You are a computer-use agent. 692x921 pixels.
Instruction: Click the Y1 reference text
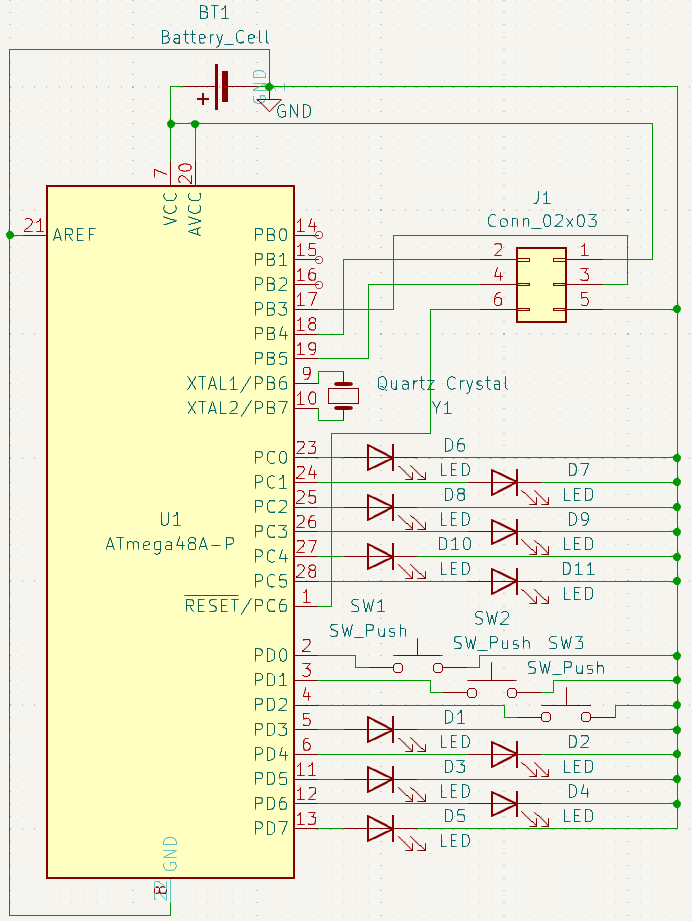[442, 408]
